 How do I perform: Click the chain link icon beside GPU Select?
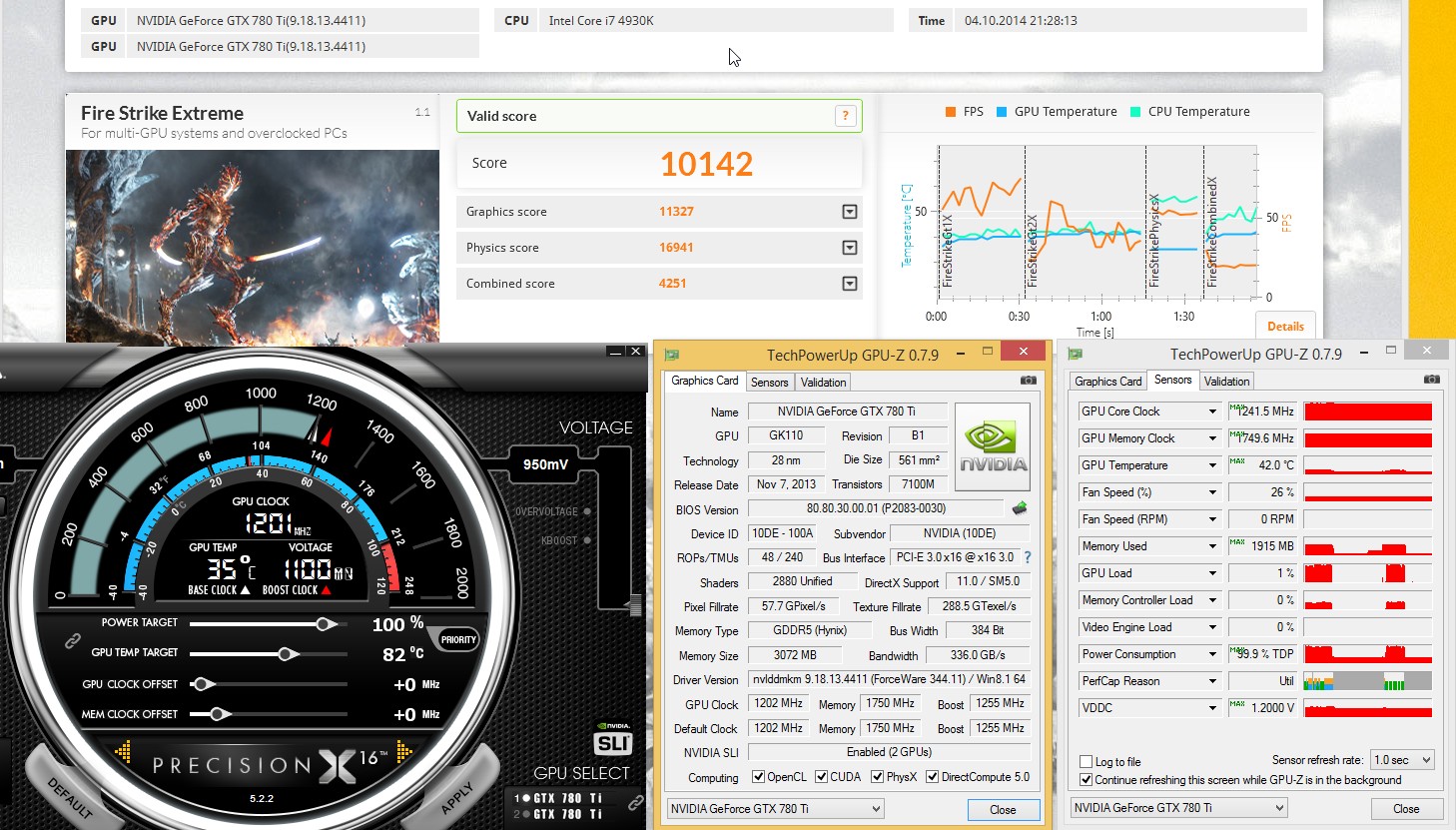[x=635, y=803]
